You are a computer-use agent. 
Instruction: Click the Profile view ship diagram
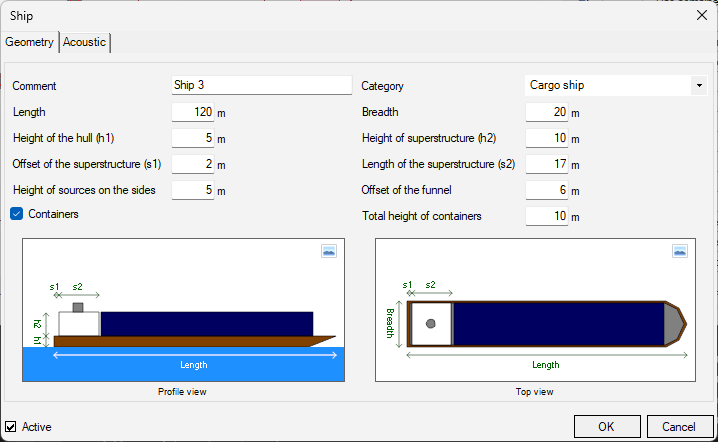pos(184,310)
